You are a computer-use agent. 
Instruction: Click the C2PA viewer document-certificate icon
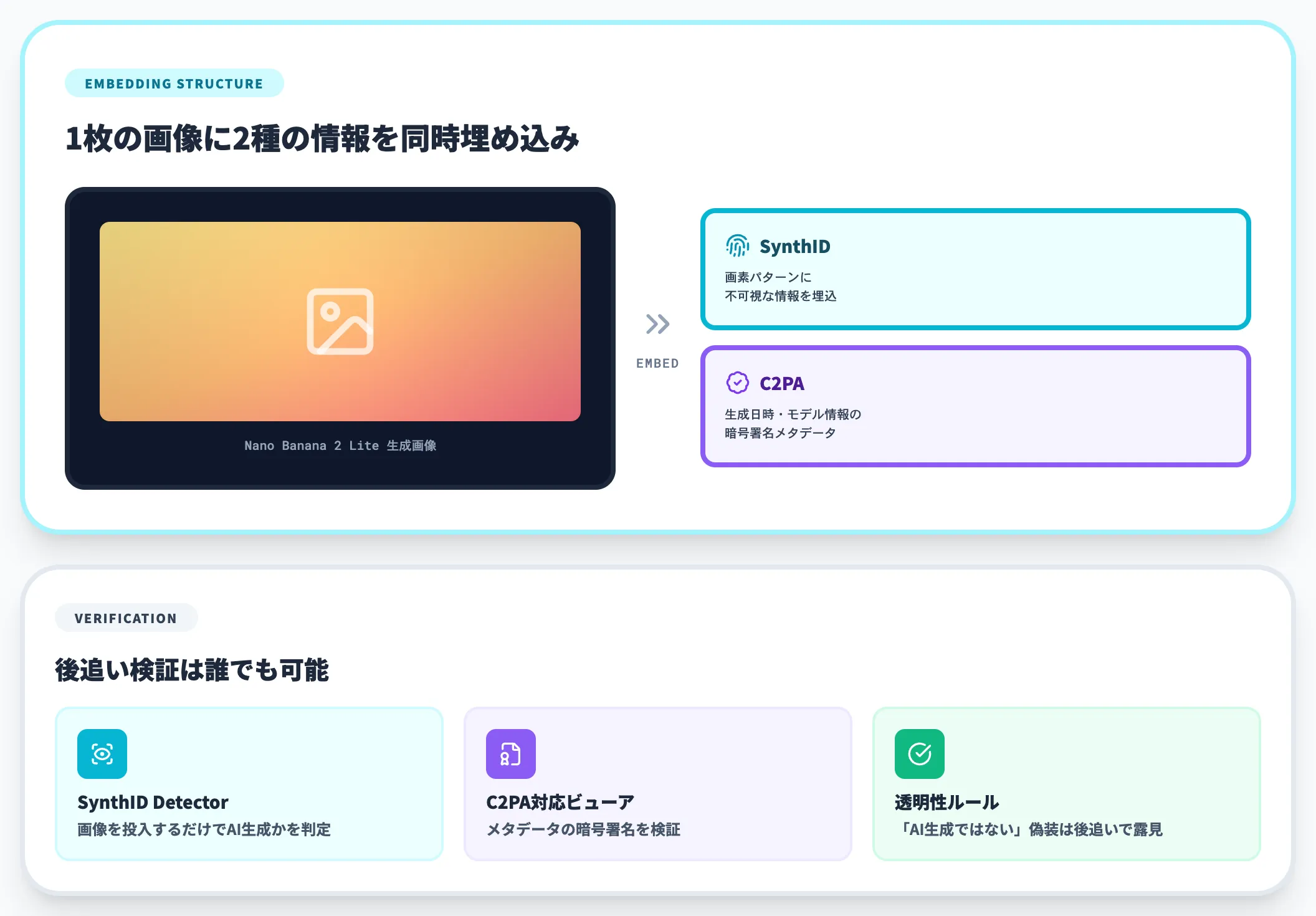[511, 754]
